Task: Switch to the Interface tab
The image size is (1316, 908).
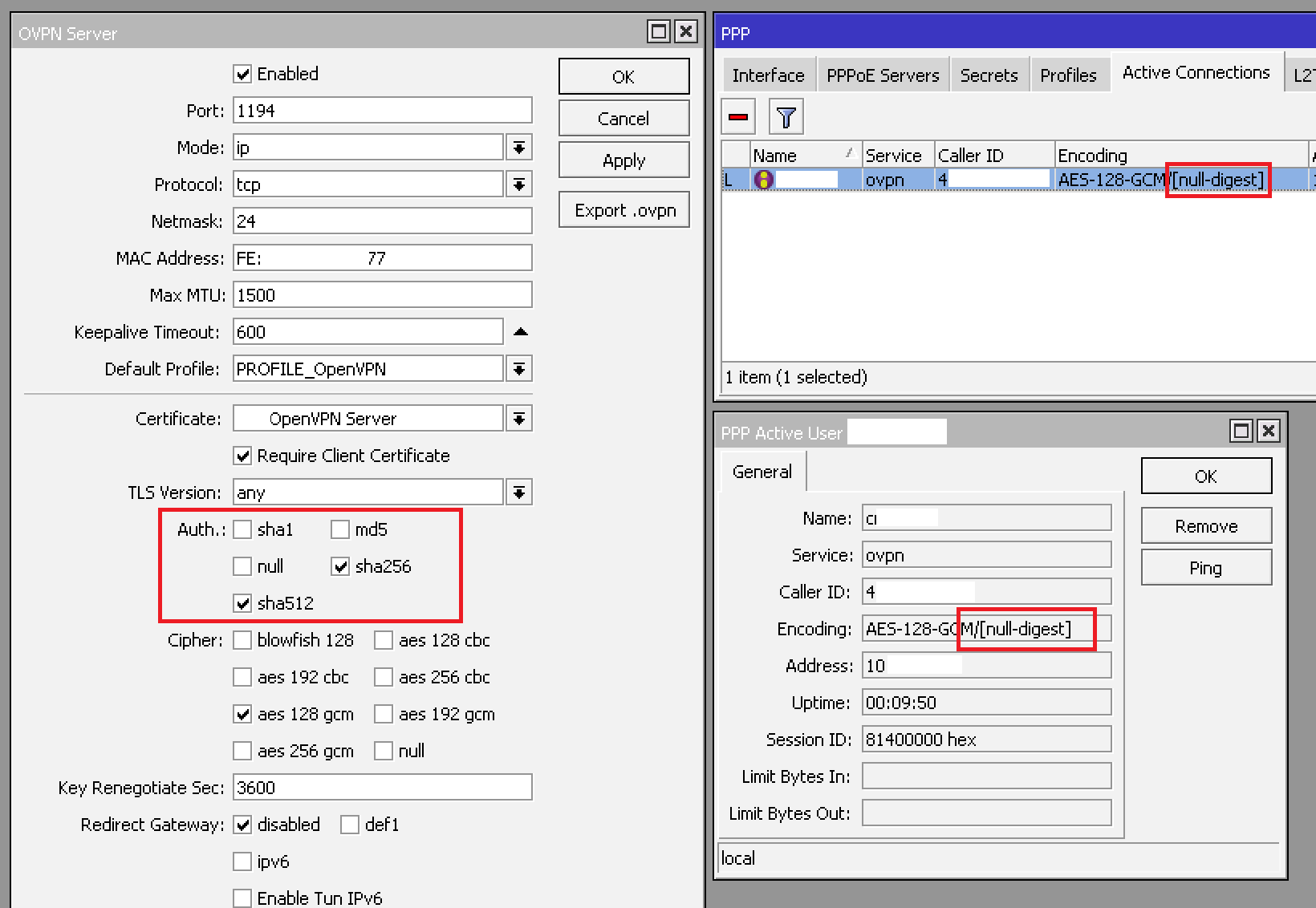Action: tap(768, 75)
